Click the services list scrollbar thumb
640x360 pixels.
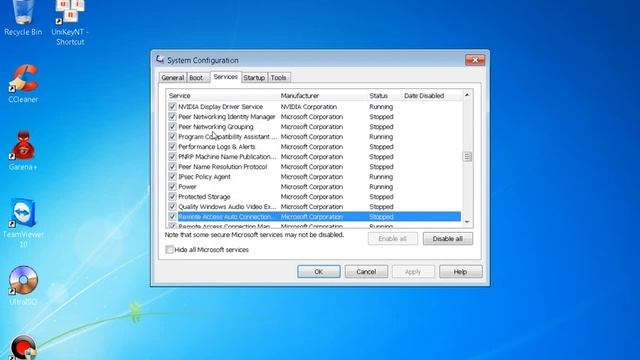467,157
